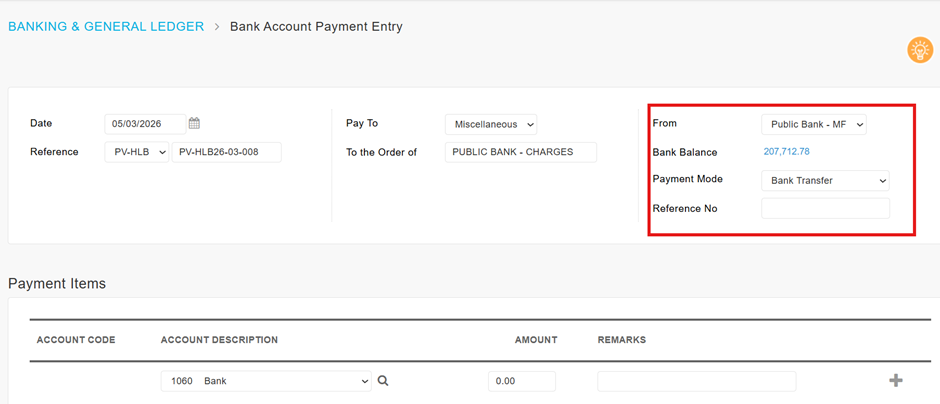940x404 pixels.
Task: Click the empty Reference No field
Action: click(825, 208)
